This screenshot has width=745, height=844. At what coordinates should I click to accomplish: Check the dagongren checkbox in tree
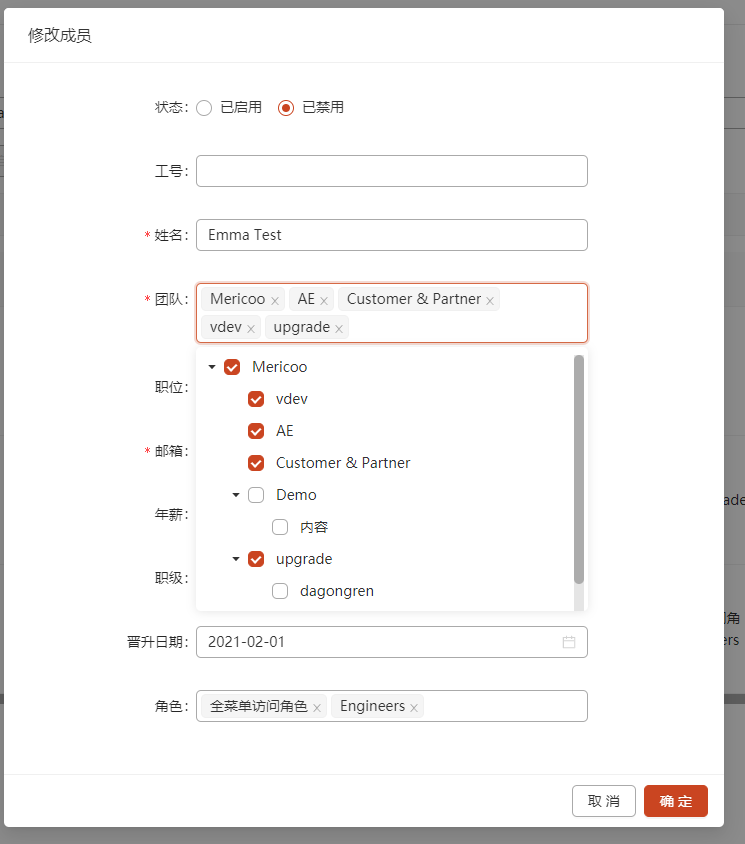pyautogui.click(x=280, y=591)
